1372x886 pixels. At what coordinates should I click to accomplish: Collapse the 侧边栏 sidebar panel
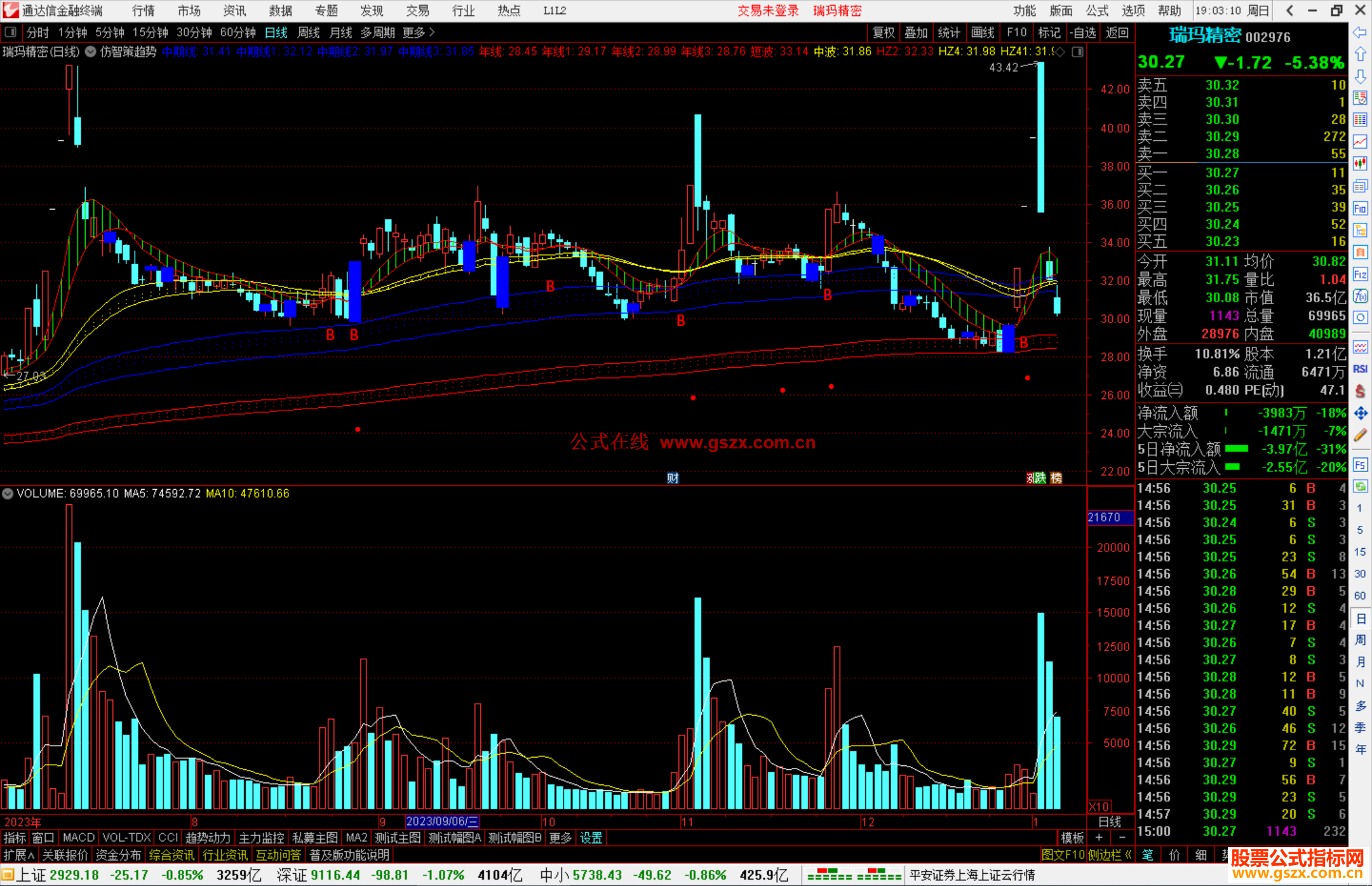[x=1110, y=855]
